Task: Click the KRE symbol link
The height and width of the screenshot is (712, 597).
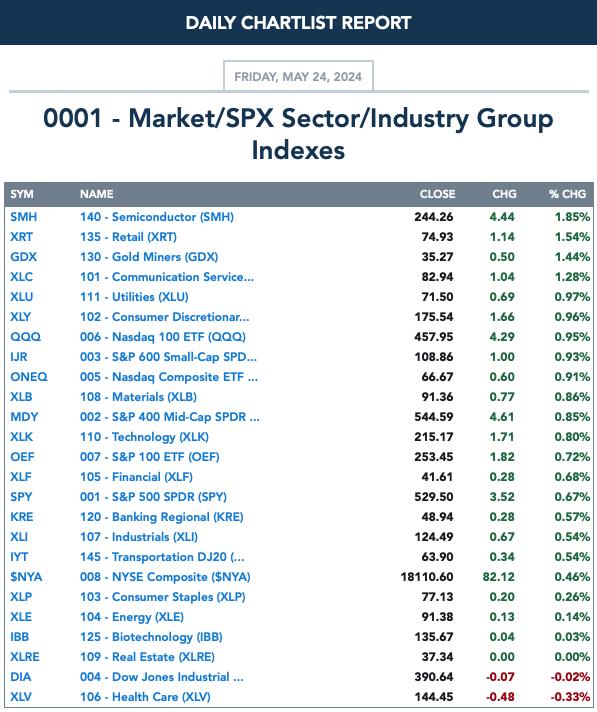Action: (21, 517)
